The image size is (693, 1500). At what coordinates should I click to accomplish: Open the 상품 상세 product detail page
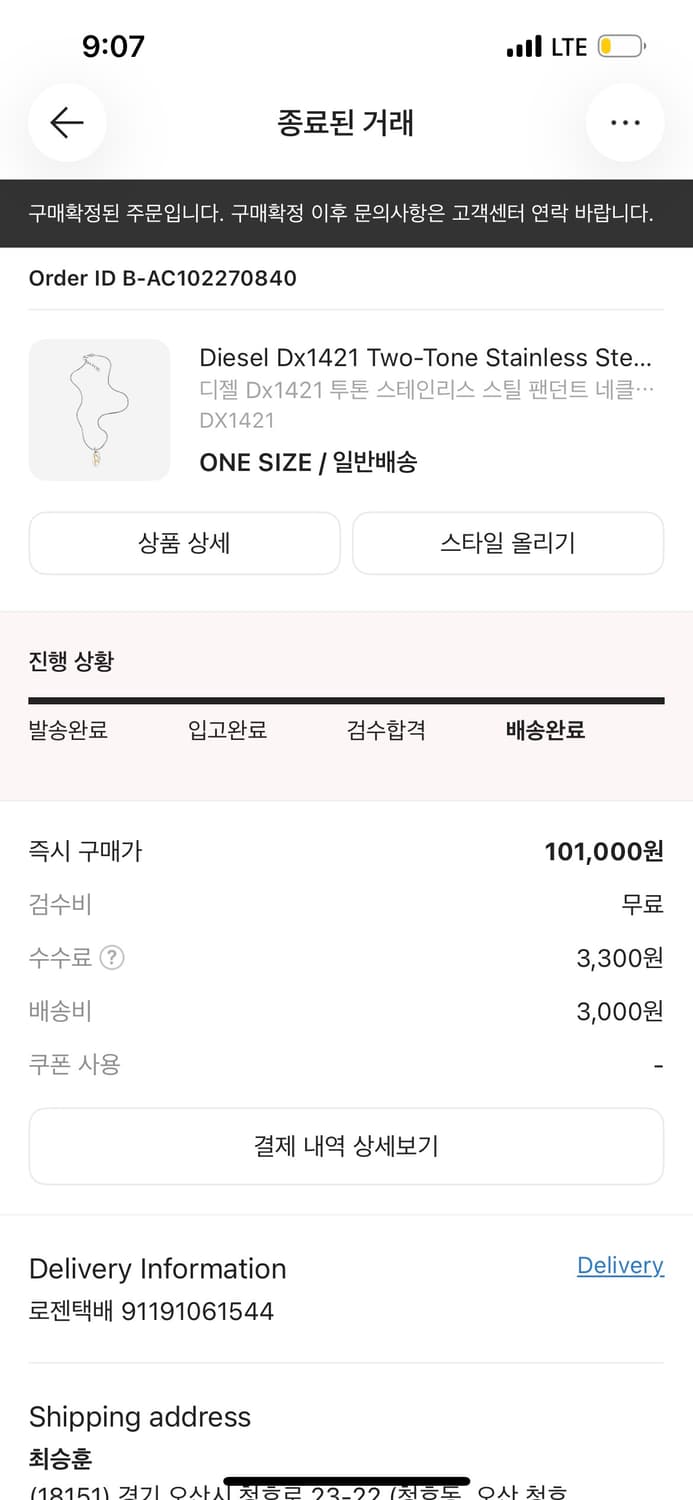(184, 543)
